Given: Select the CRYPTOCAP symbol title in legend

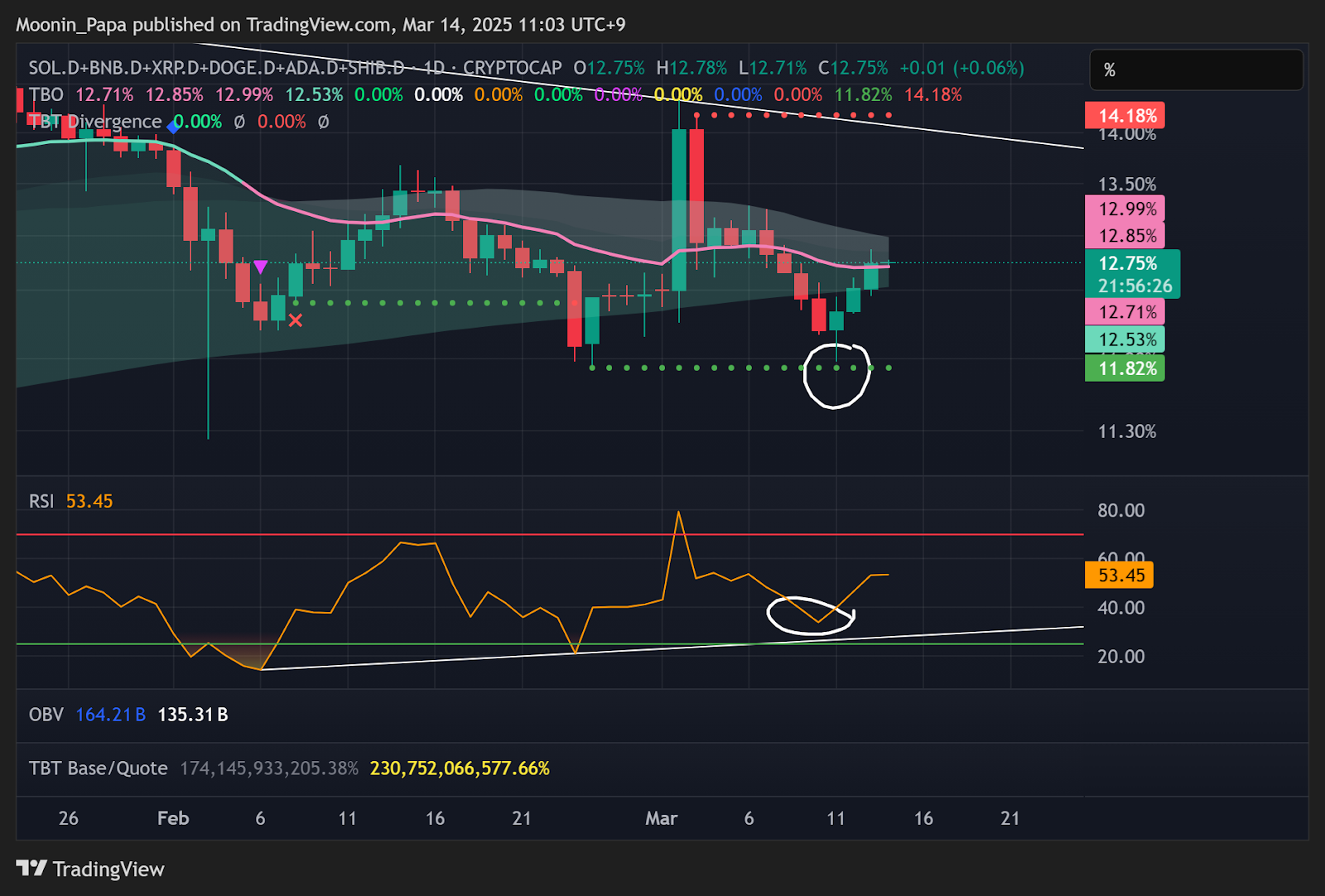Looking at the screenshot, I should click(294, 68).
